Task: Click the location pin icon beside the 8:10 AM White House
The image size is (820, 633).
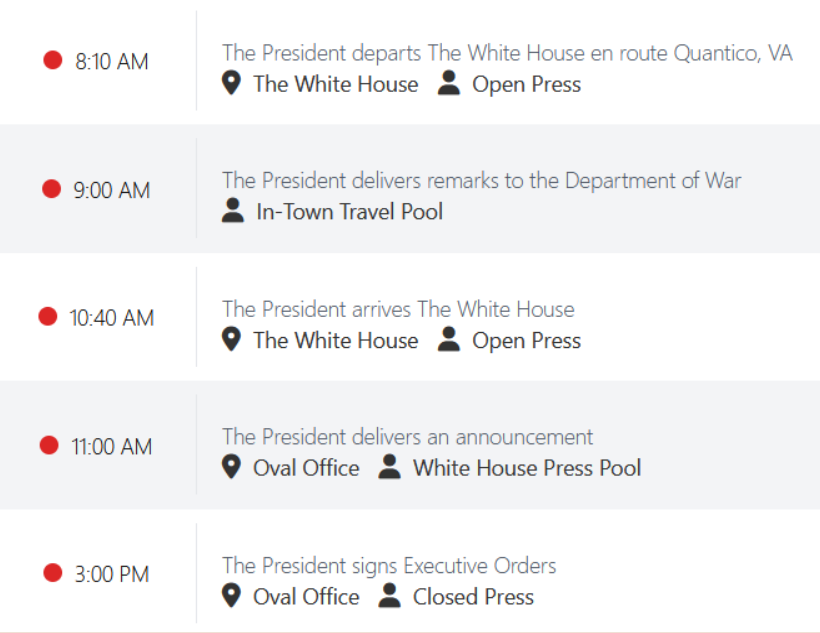Action: point(231,84)
